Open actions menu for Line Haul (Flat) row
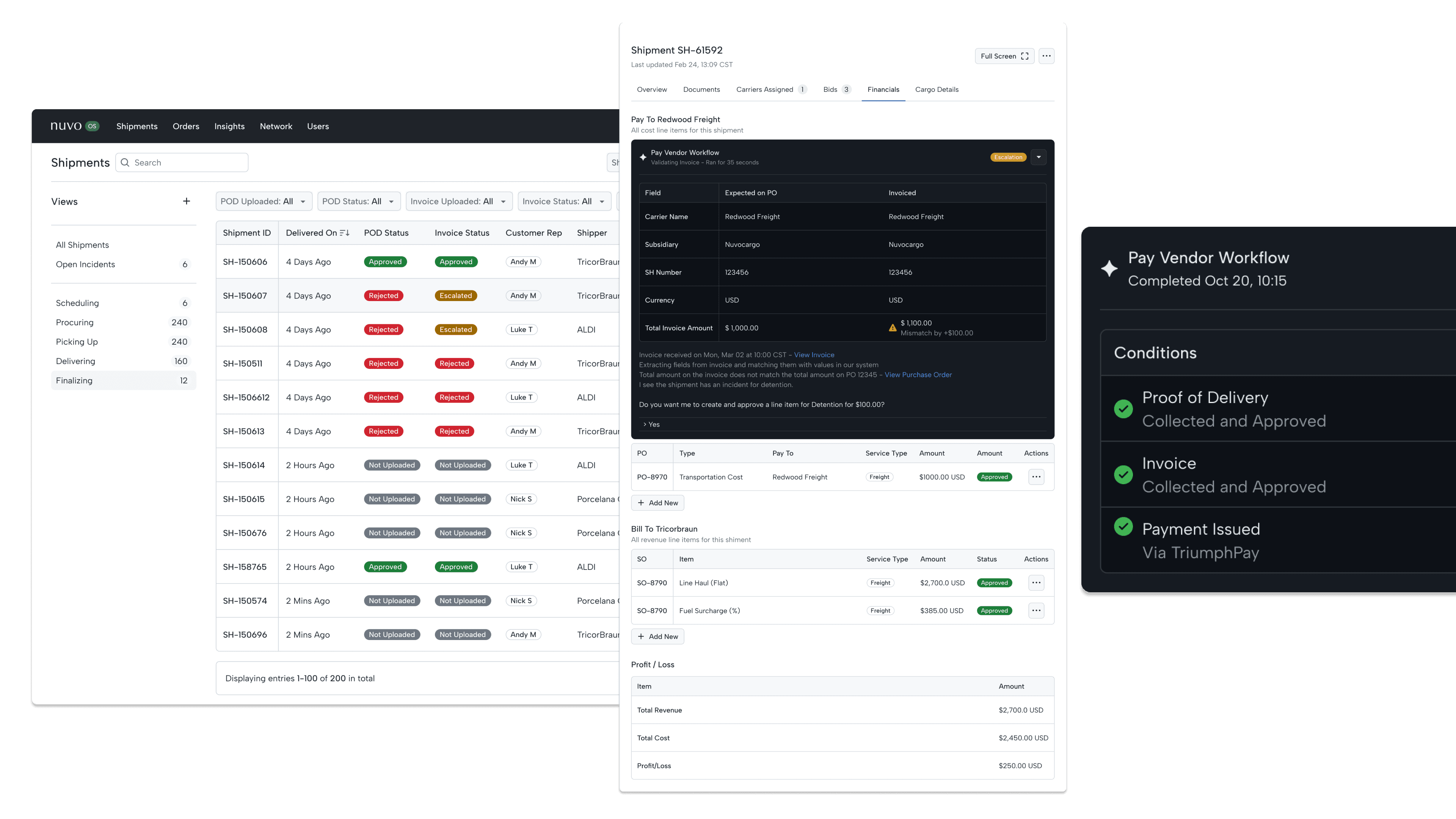1456x819 pixels. (1036, 583)
